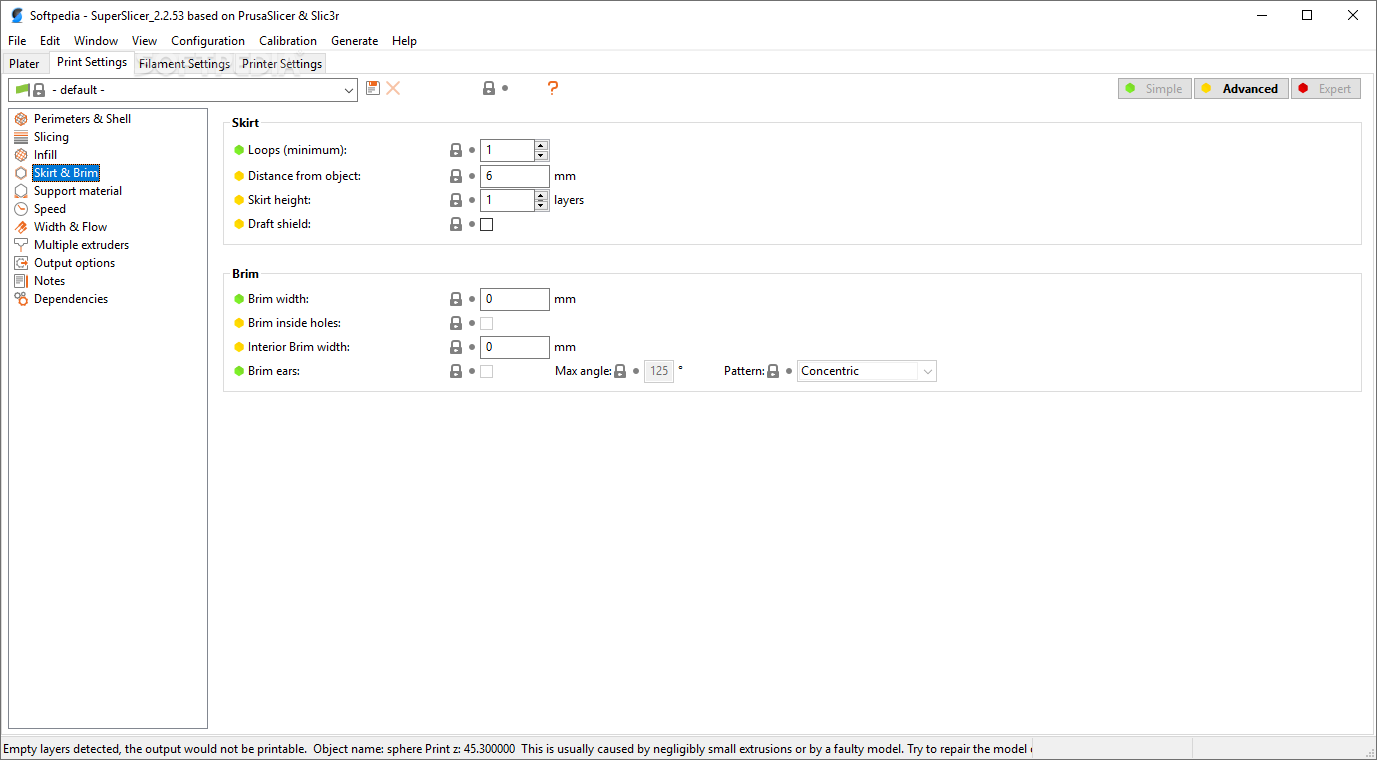Click the Support material icon
The width and height of the screenshot is (1377, 760).
pos(21,191)
